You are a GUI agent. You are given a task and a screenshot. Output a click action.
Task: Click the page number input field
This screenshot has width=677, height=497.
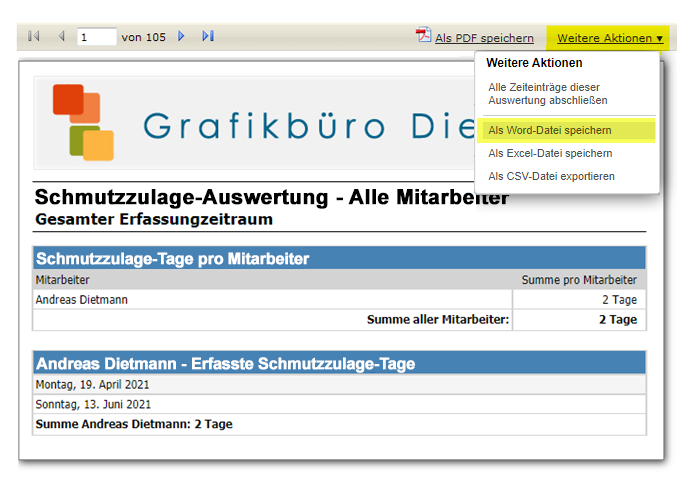pos(97,37)
